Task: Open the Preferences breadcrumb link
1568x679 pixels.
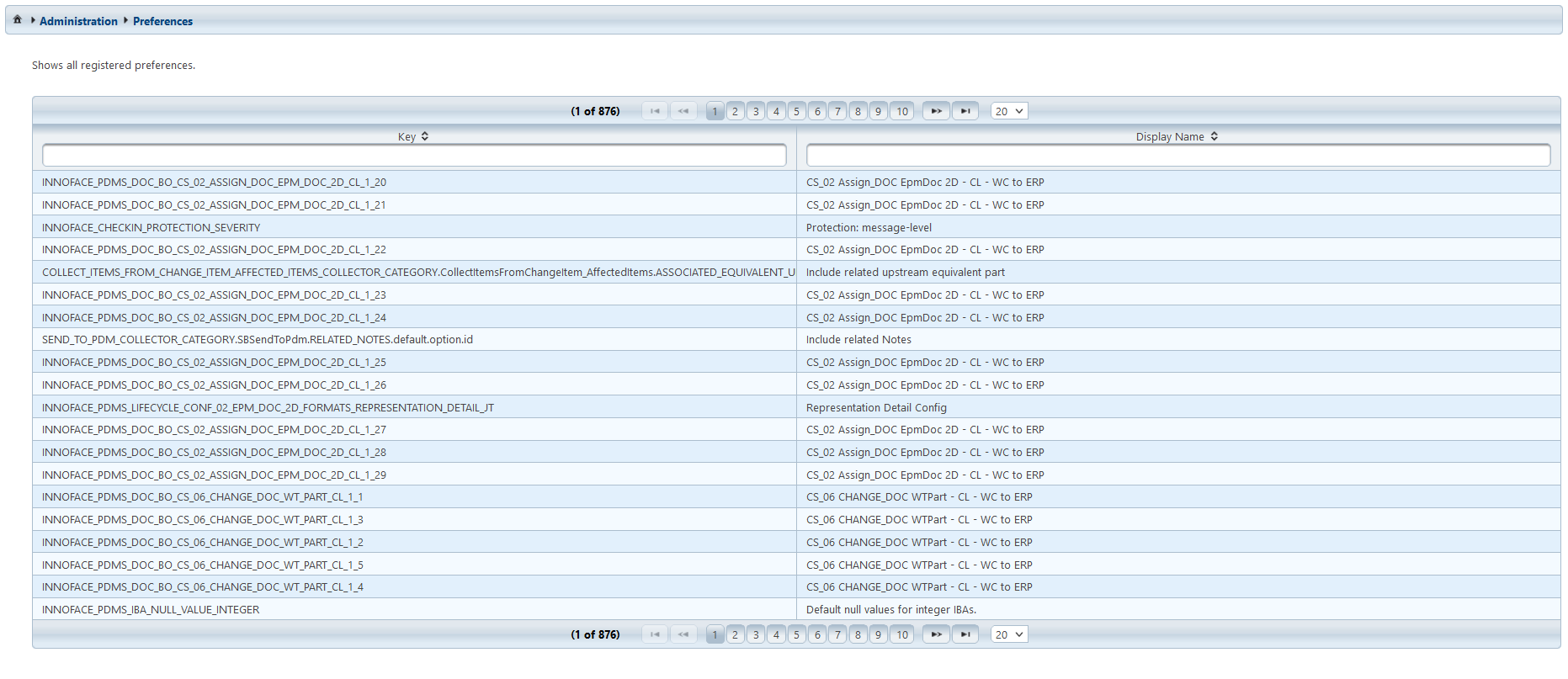Action: click(162, 21)
